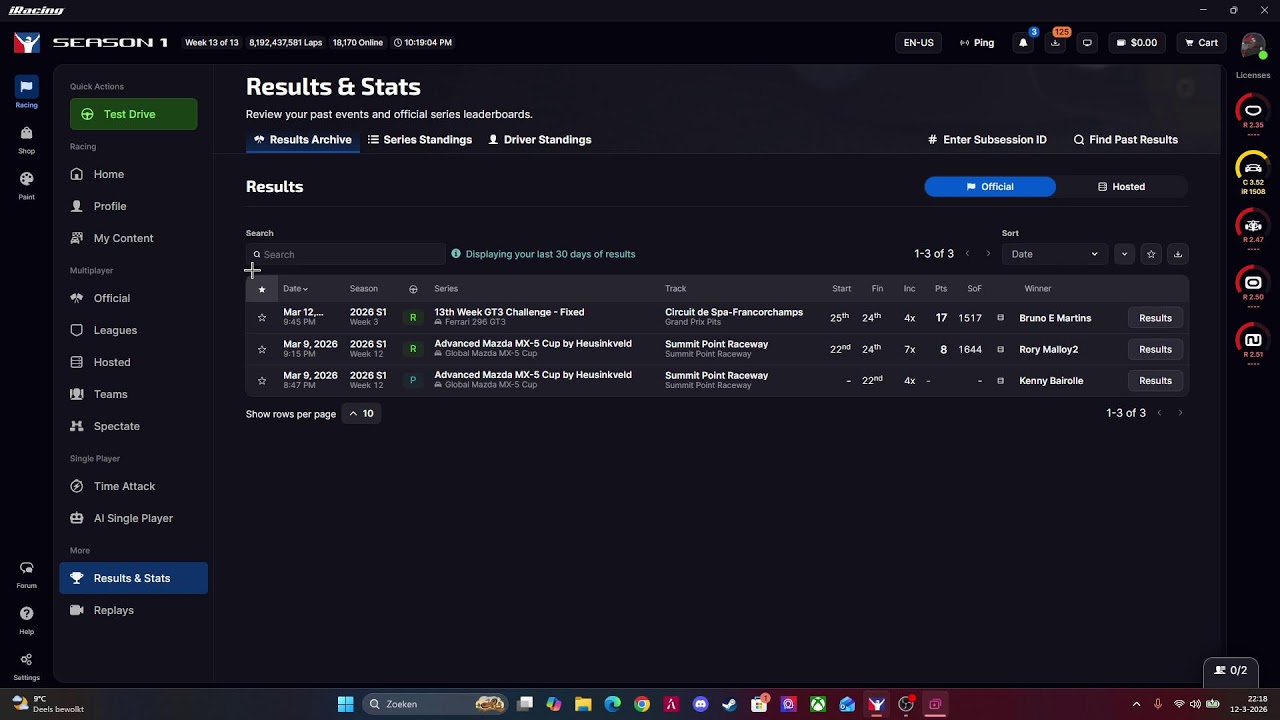Open Windows Start menu
Screen dimensions: 1280x720
345,704
